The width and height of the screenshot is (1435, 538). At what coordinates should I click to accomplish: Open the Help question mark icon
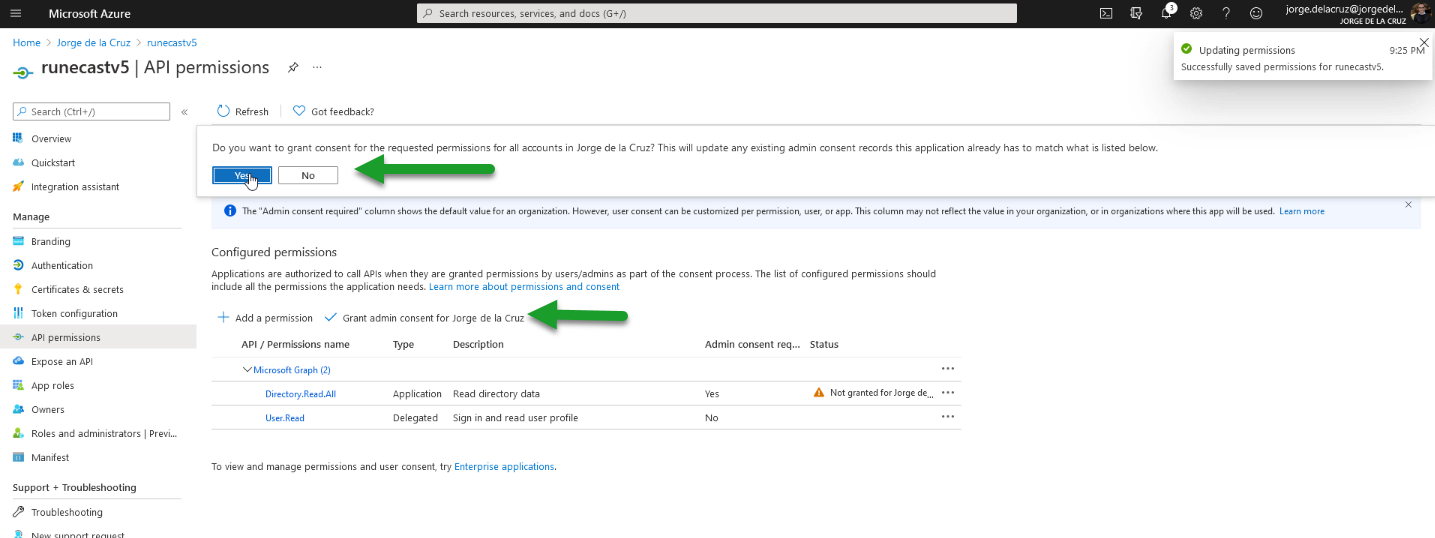1226,13
